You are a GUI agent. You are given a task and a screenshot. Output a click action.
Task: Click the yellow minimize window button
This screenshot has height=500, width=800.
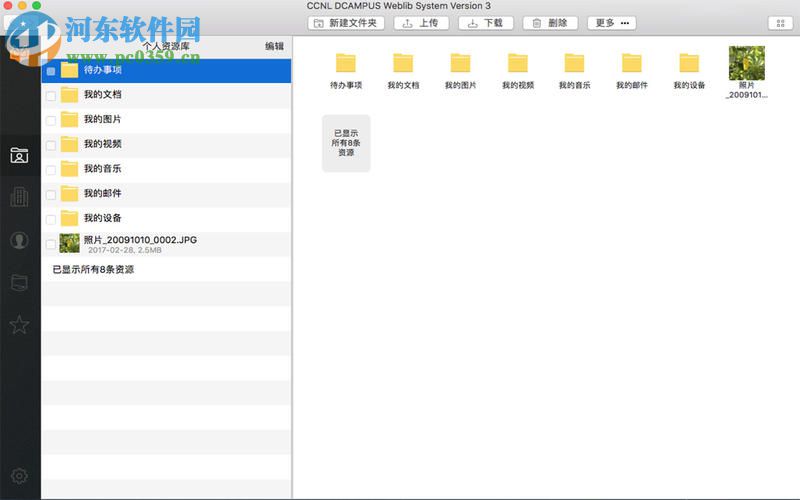22,5
